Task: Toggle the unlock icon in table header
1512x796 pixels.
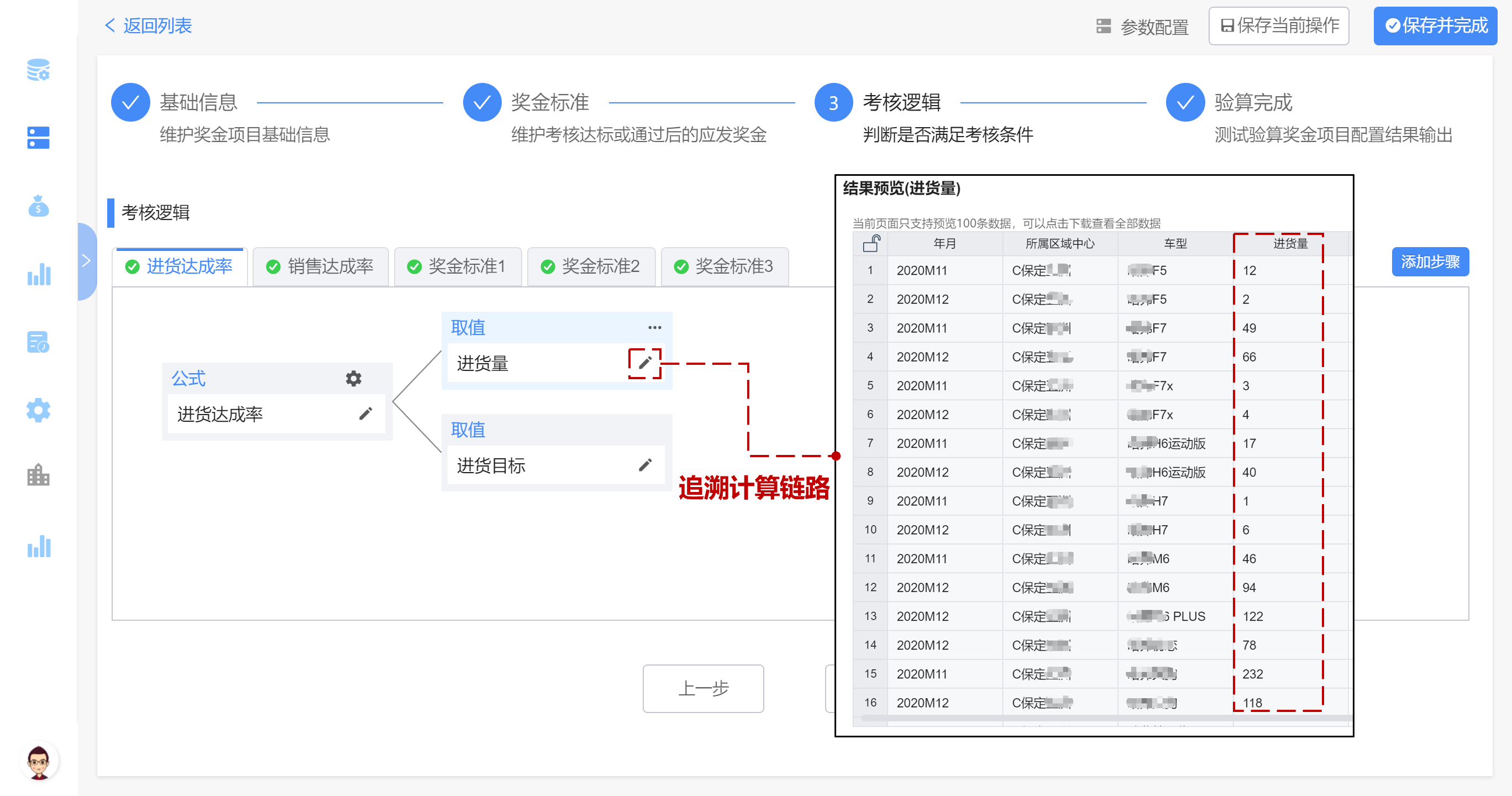Action: point(871,243)
